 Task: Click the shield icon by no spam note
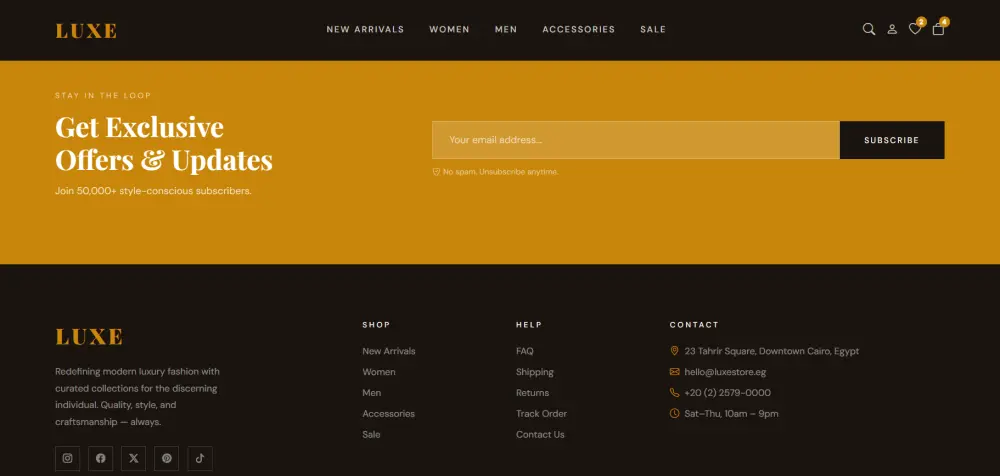436,172
